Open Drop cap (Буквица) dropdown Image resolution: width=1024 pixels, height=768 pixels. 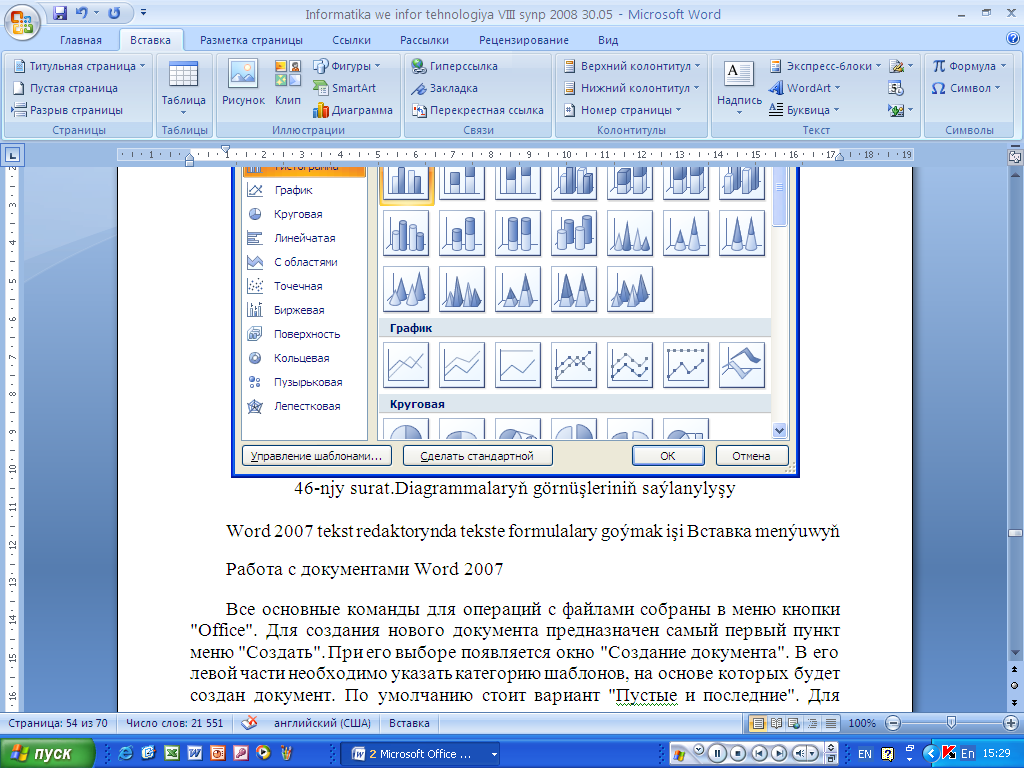point(804,110)
